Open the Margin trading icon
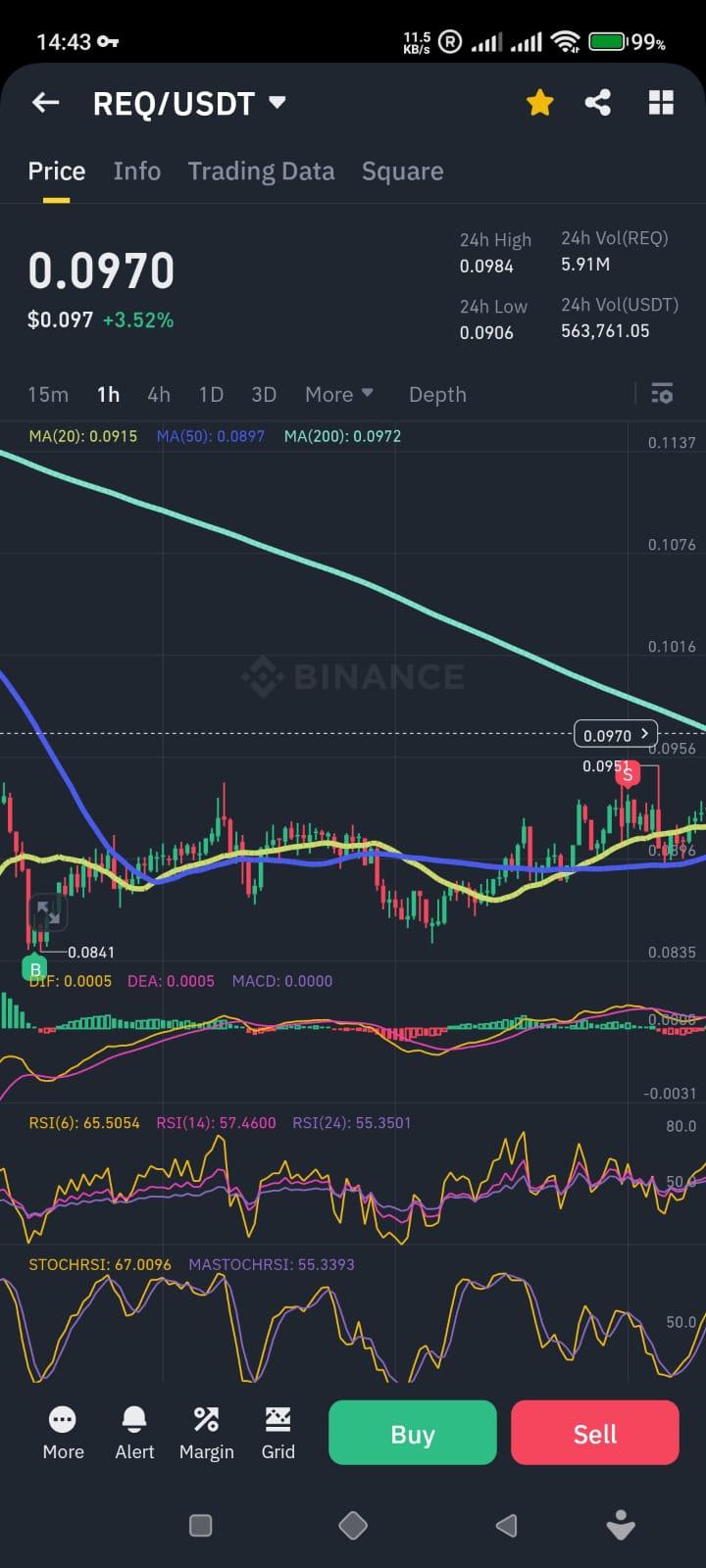706x1568 pixels. click(x=206, y=1433)
